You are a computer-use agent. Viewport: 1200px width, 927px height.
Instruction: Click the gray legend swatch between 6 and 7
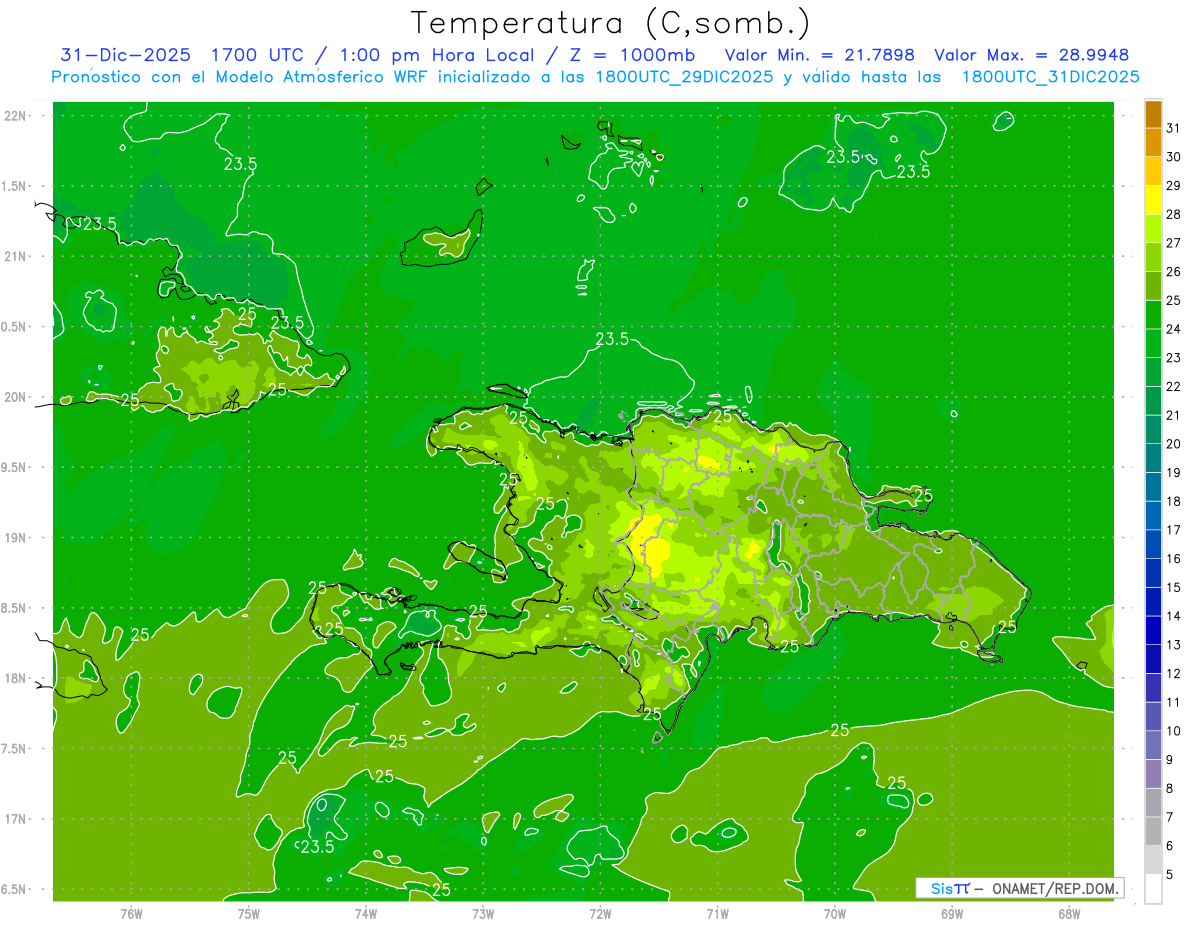coord(1153,831)
